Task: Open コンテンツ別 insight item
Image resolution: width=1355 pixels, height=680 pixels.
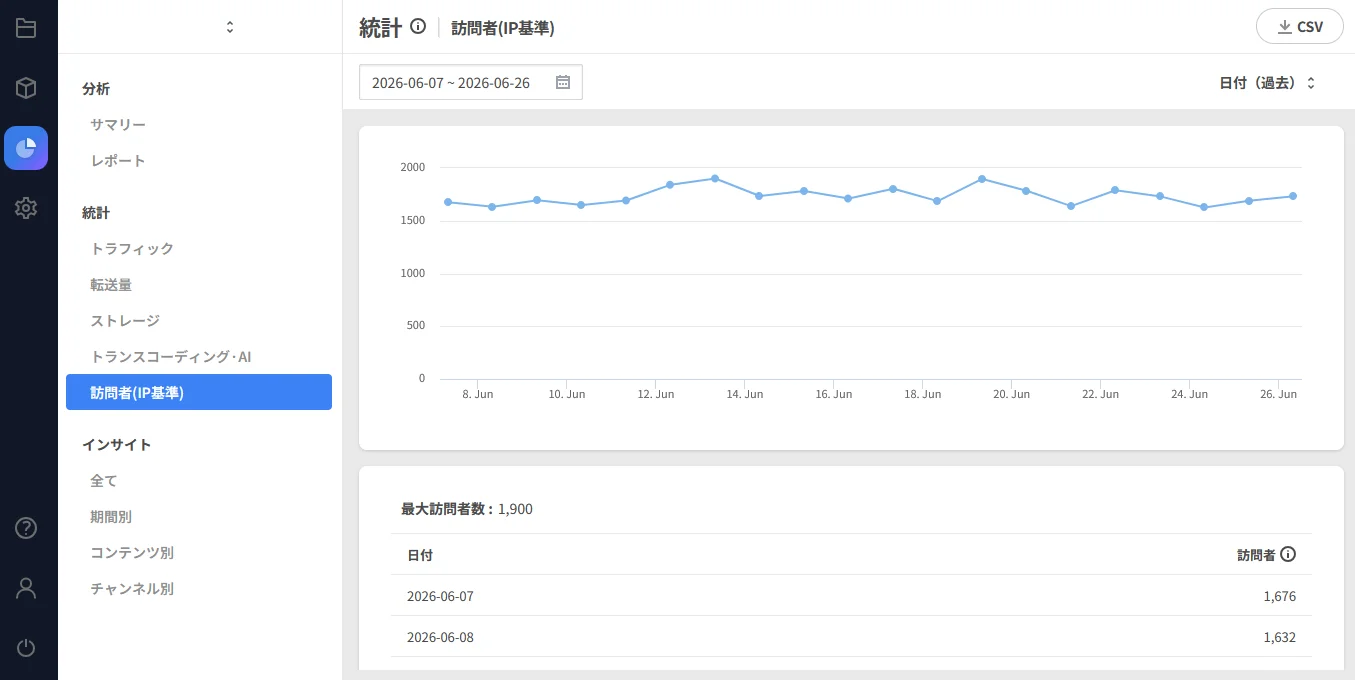Action: click(x=132, y=553)
